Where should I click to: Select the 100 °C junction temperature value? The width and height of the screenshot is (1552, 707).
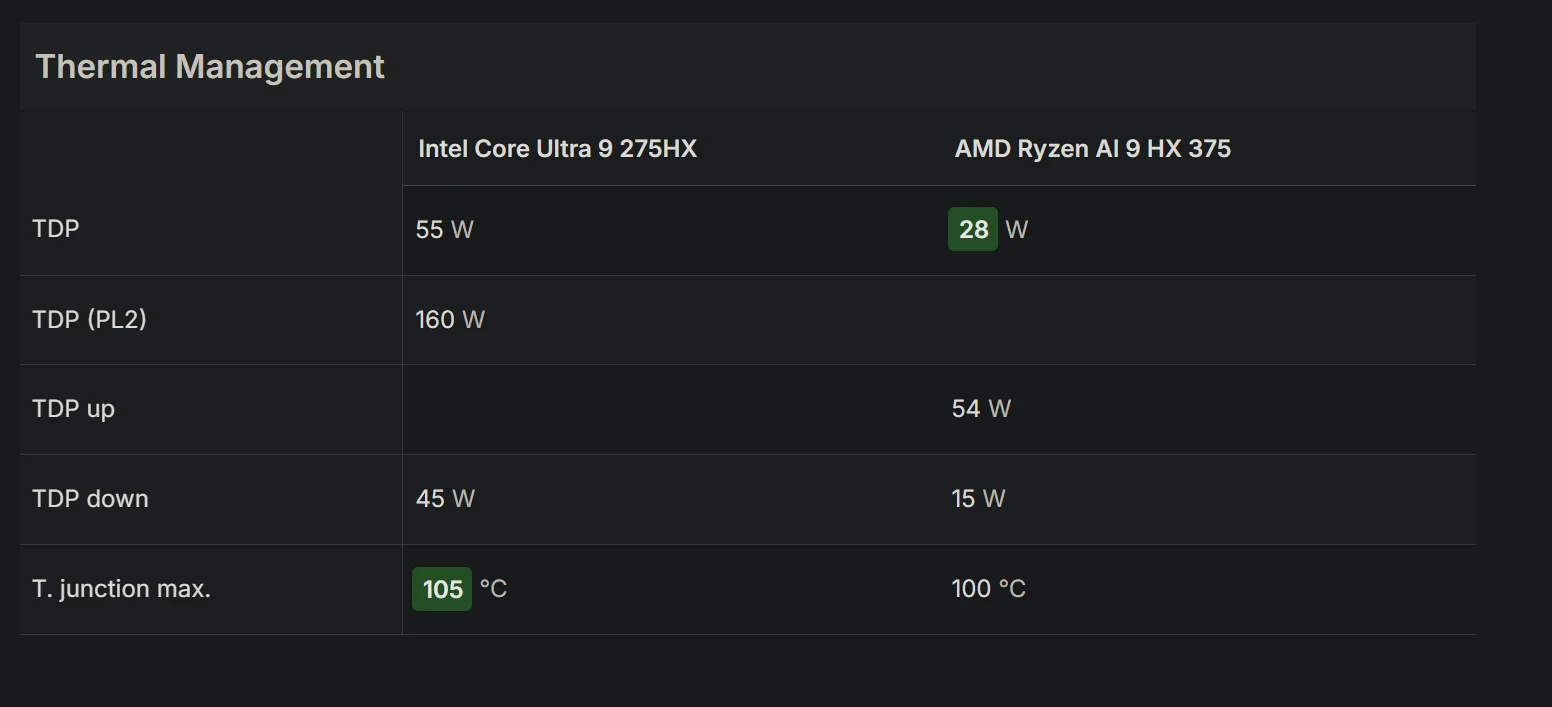click(988, 588)
